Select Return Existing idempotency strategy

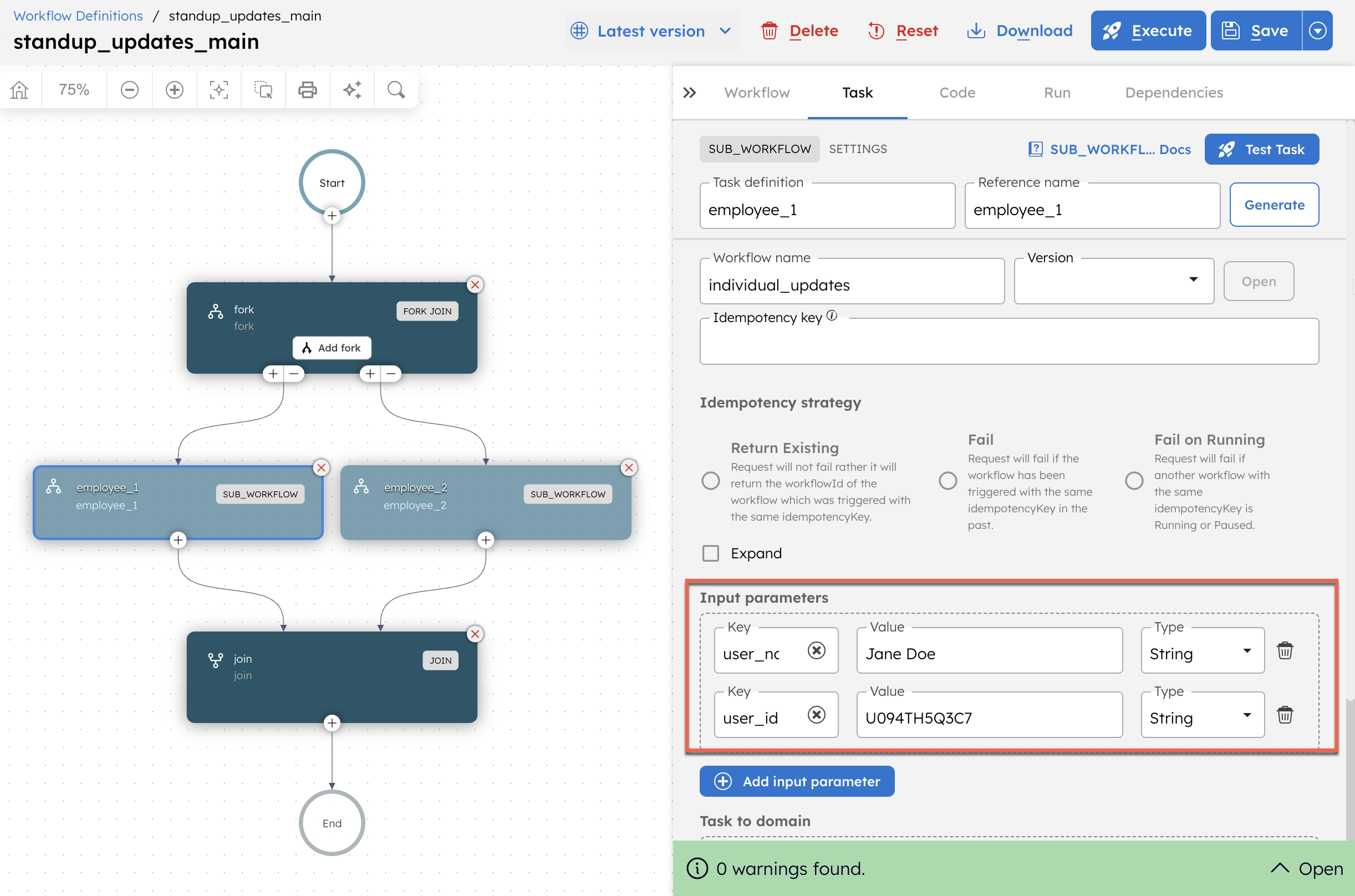click(x=710, y=481)
